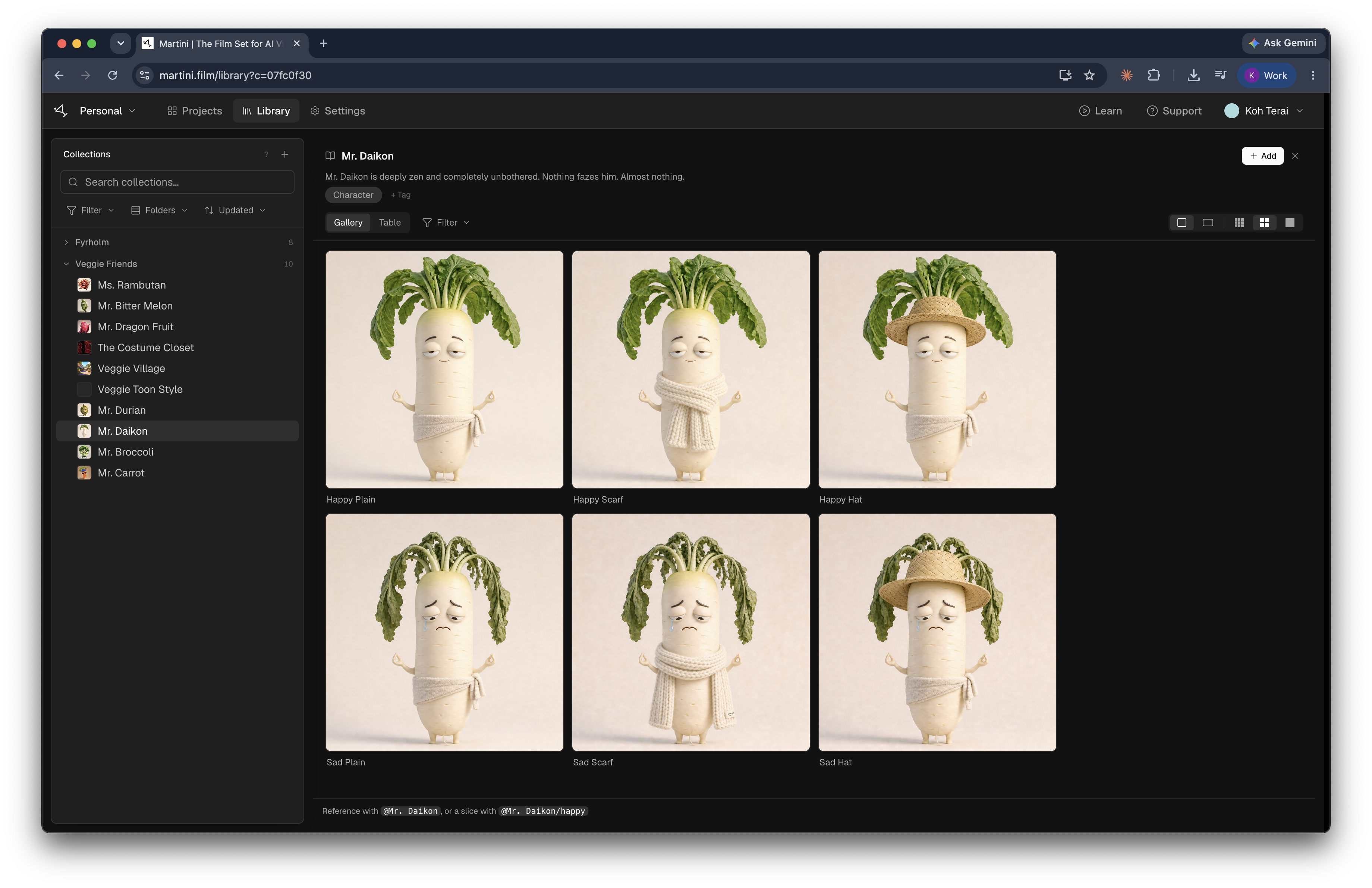Open the gallery Filter dropdown
Viewport: 1372px width, 888px height.
coord(446,223)
